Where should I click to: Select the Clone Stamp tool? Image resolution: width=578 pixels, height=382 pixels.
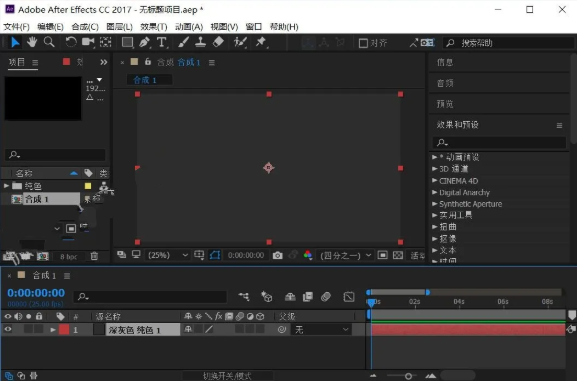click(x=200, y=42)
